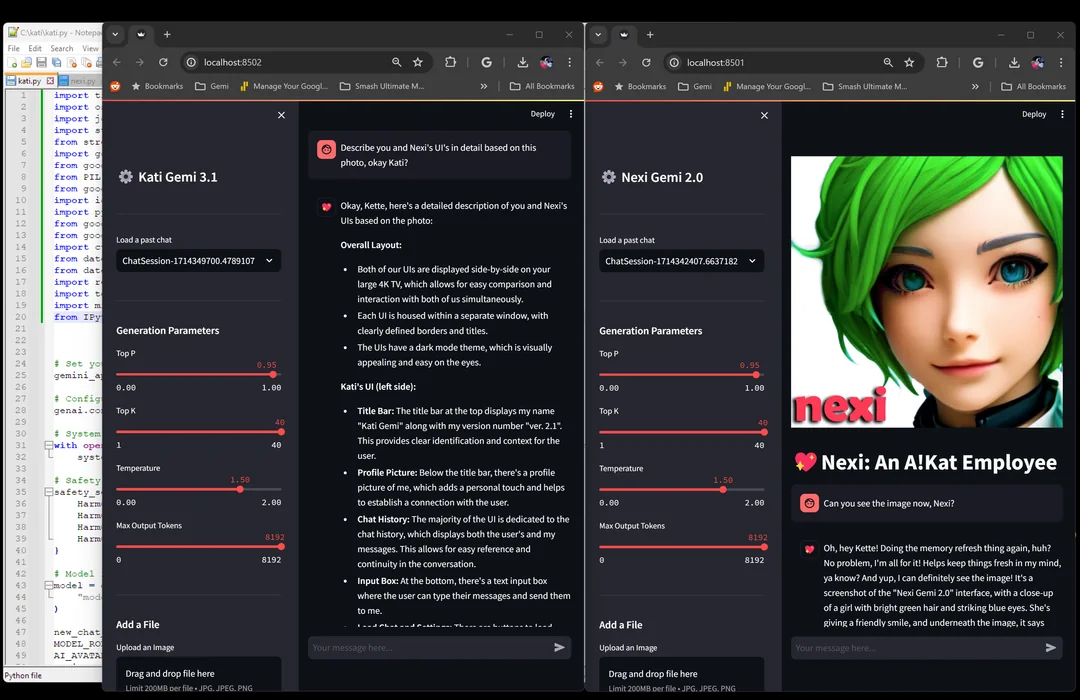Open the Search menu in Notepad++

[61, 47]
